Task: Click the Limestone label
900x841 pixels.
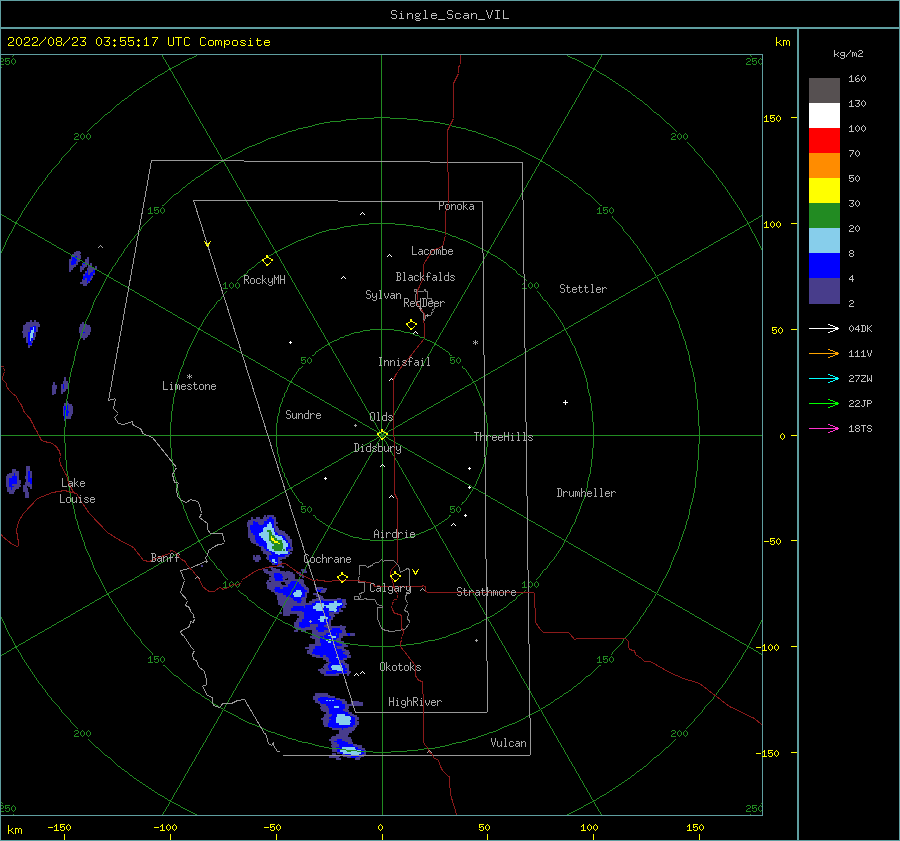Action: [x=189, y=386]
